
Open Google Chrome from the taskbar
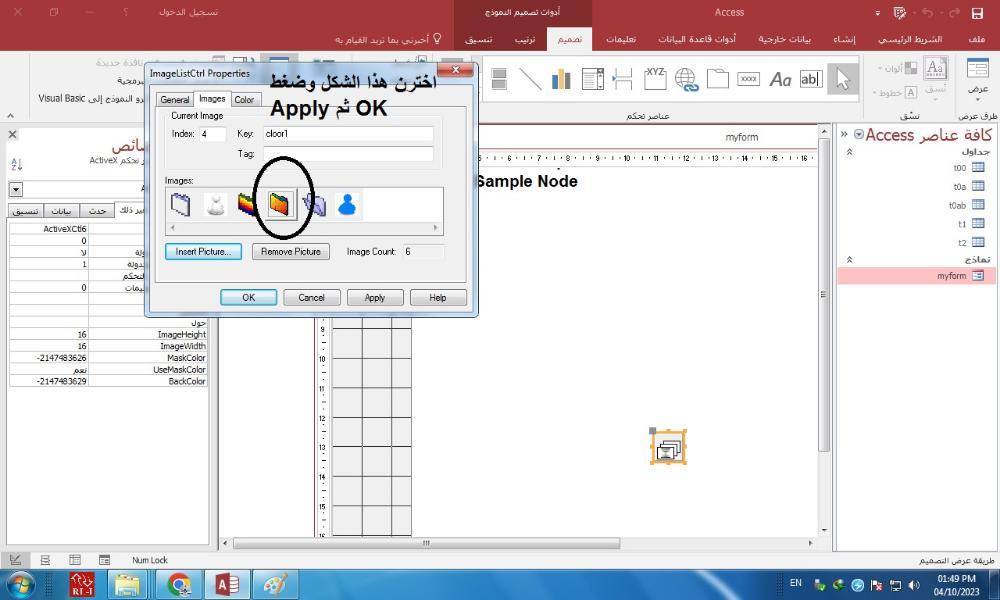pos(179,585)
